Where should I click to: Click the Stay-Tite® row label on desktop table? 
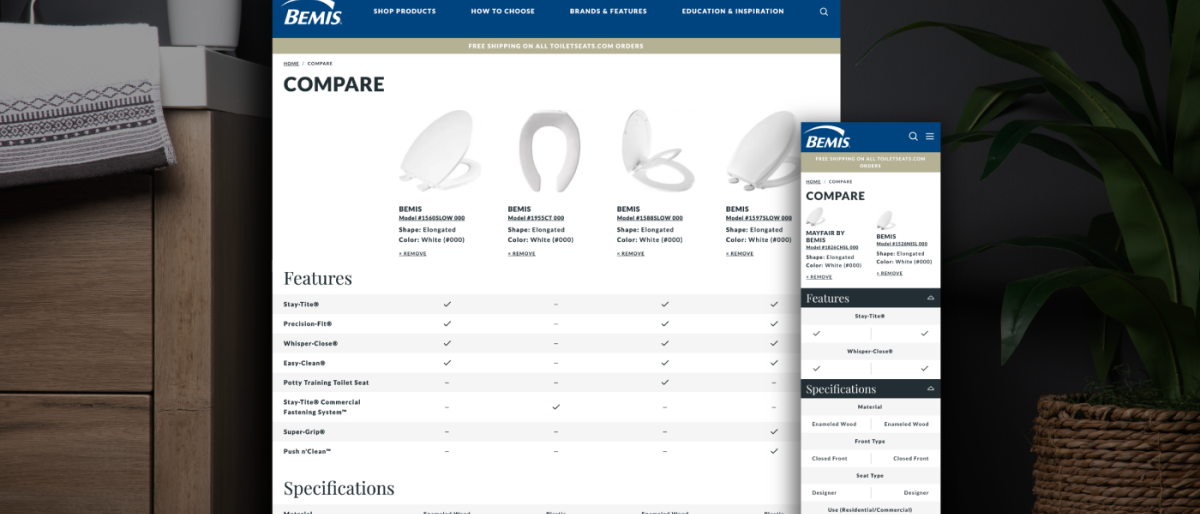tap(301, 303)
